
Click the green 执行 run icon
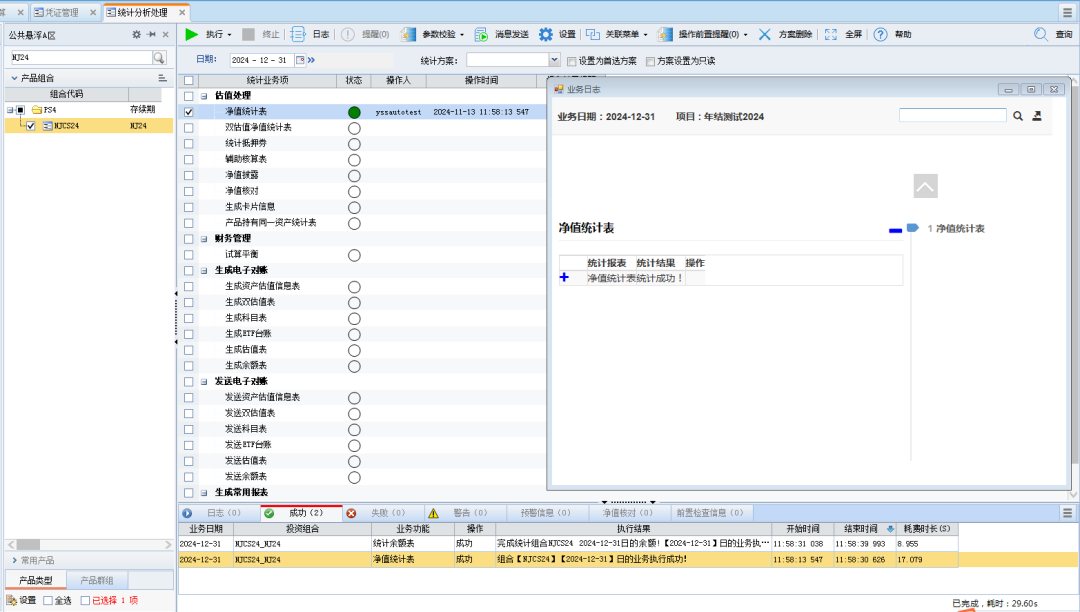pyautogui.click(x=192, y=34)
